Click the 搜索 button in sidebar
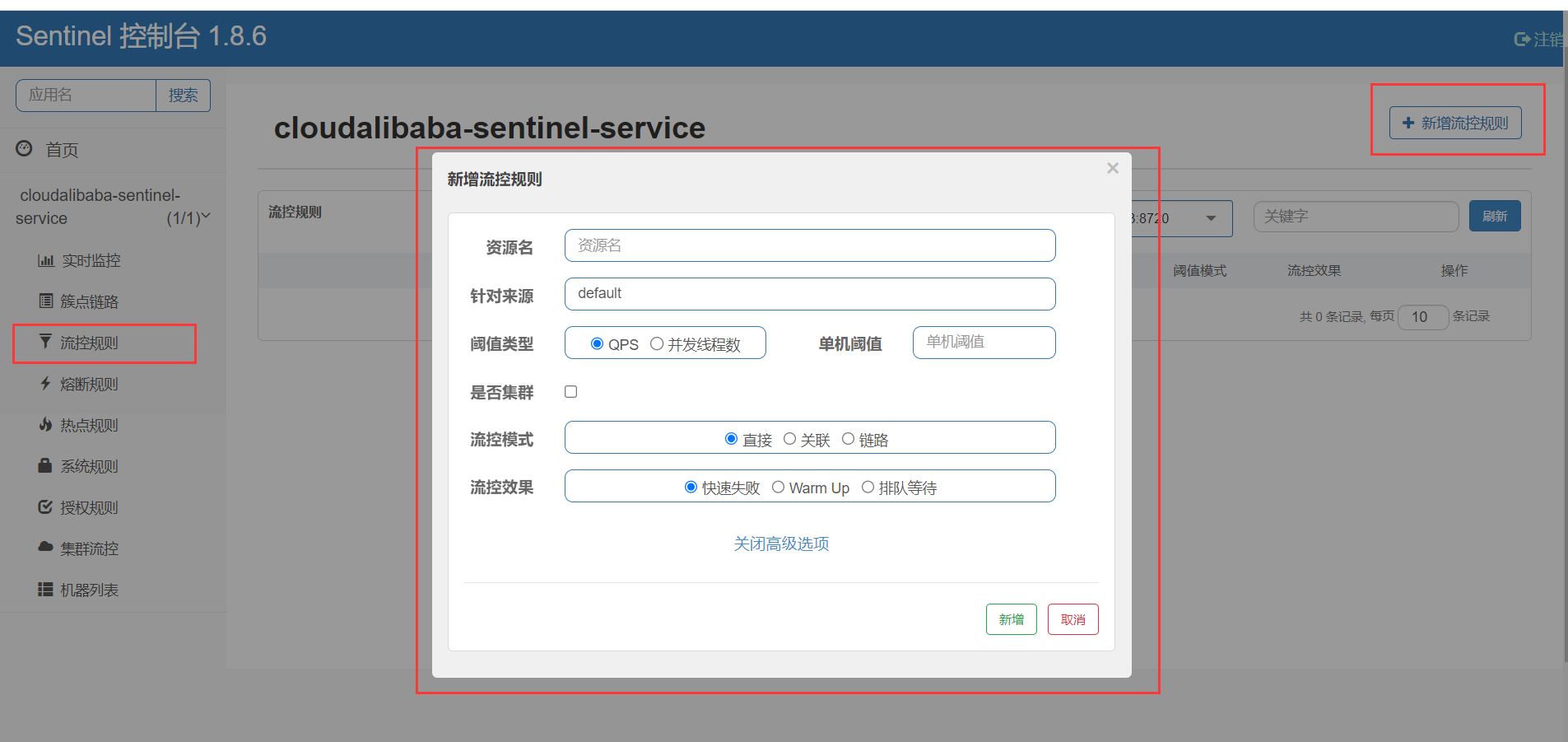 click(x=183, y=96)
